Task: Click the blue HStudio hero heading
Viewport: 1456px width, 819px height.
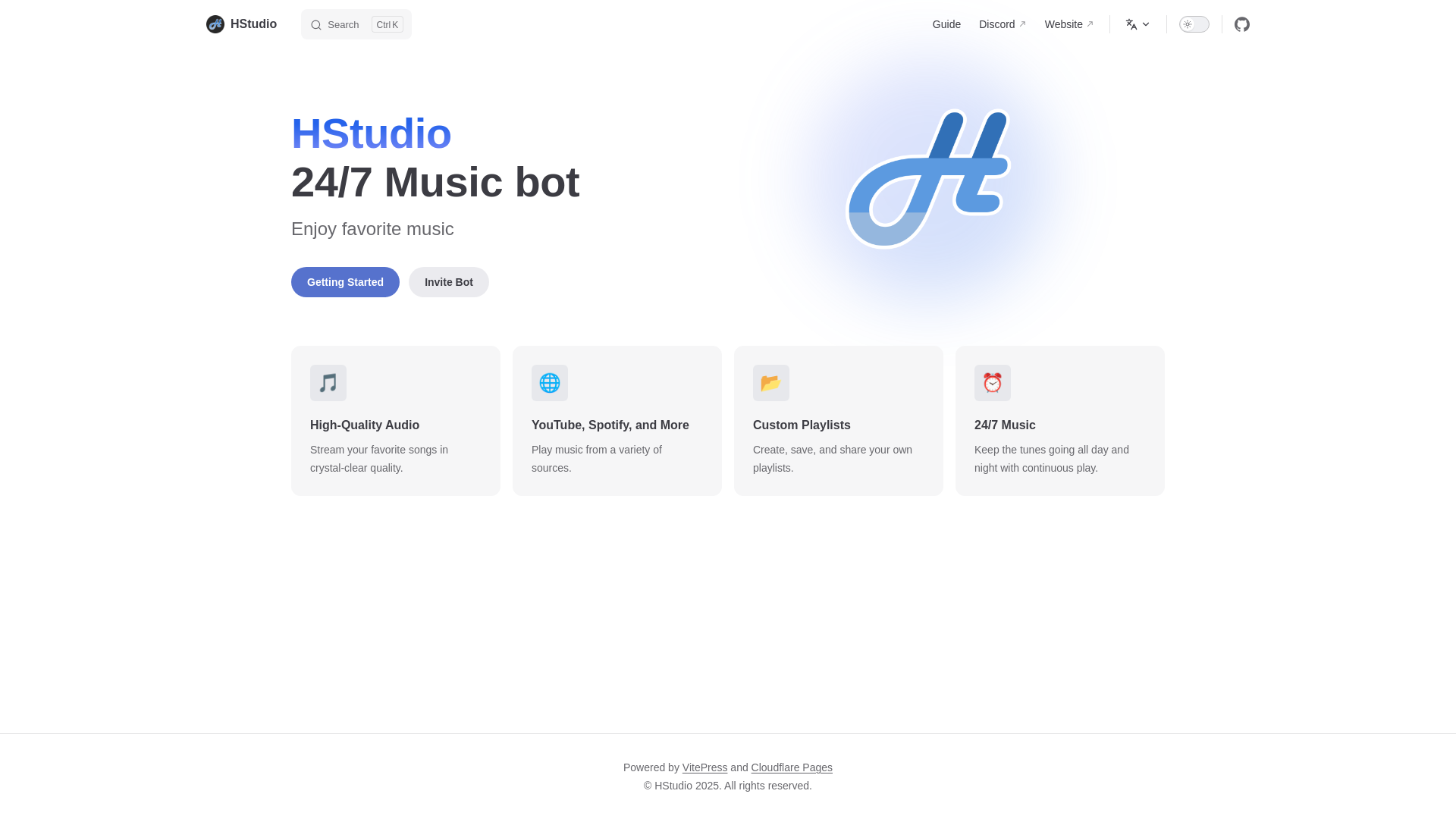Action: 372,133
